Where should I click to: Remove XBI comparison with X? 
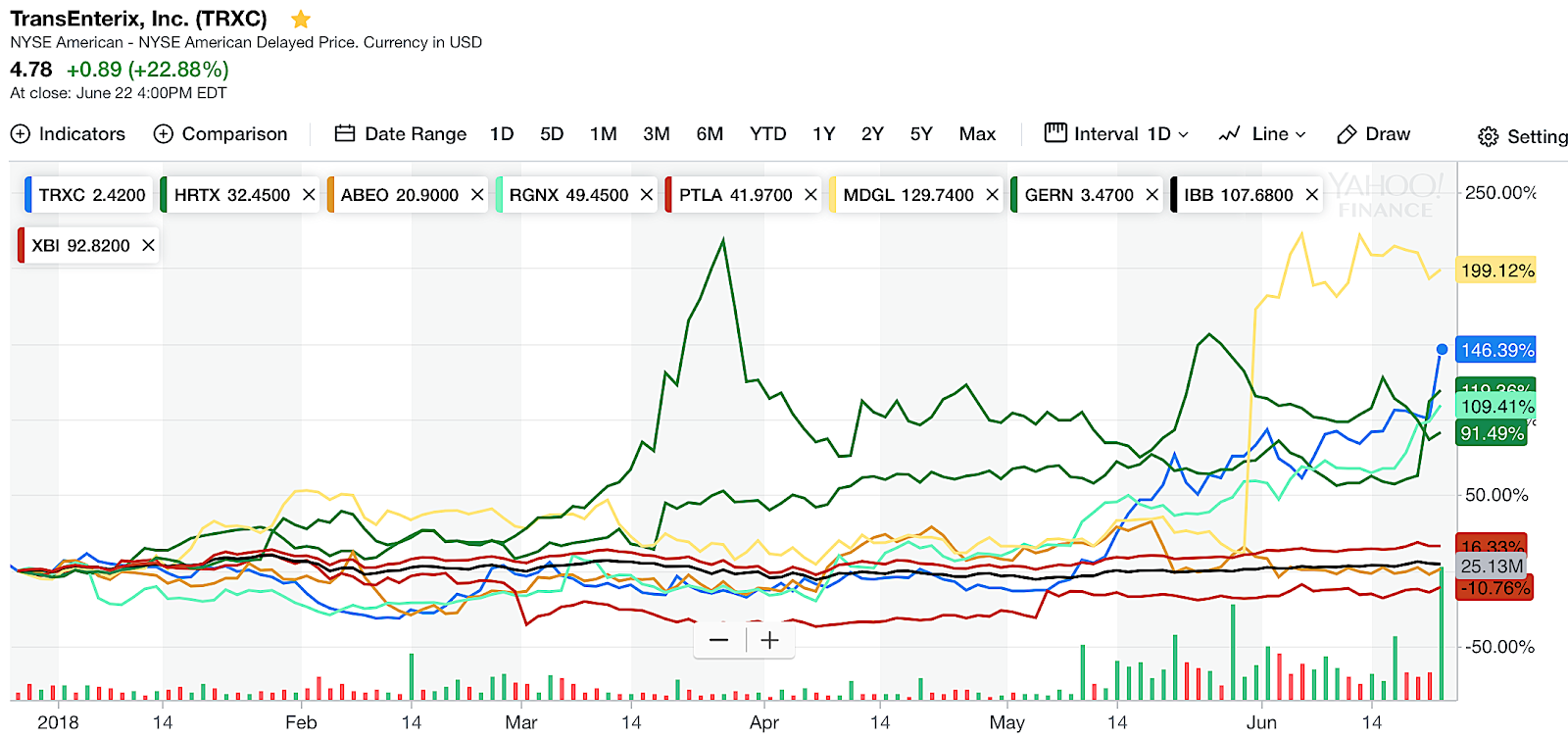pyautogui.click(x=148, y=245)
